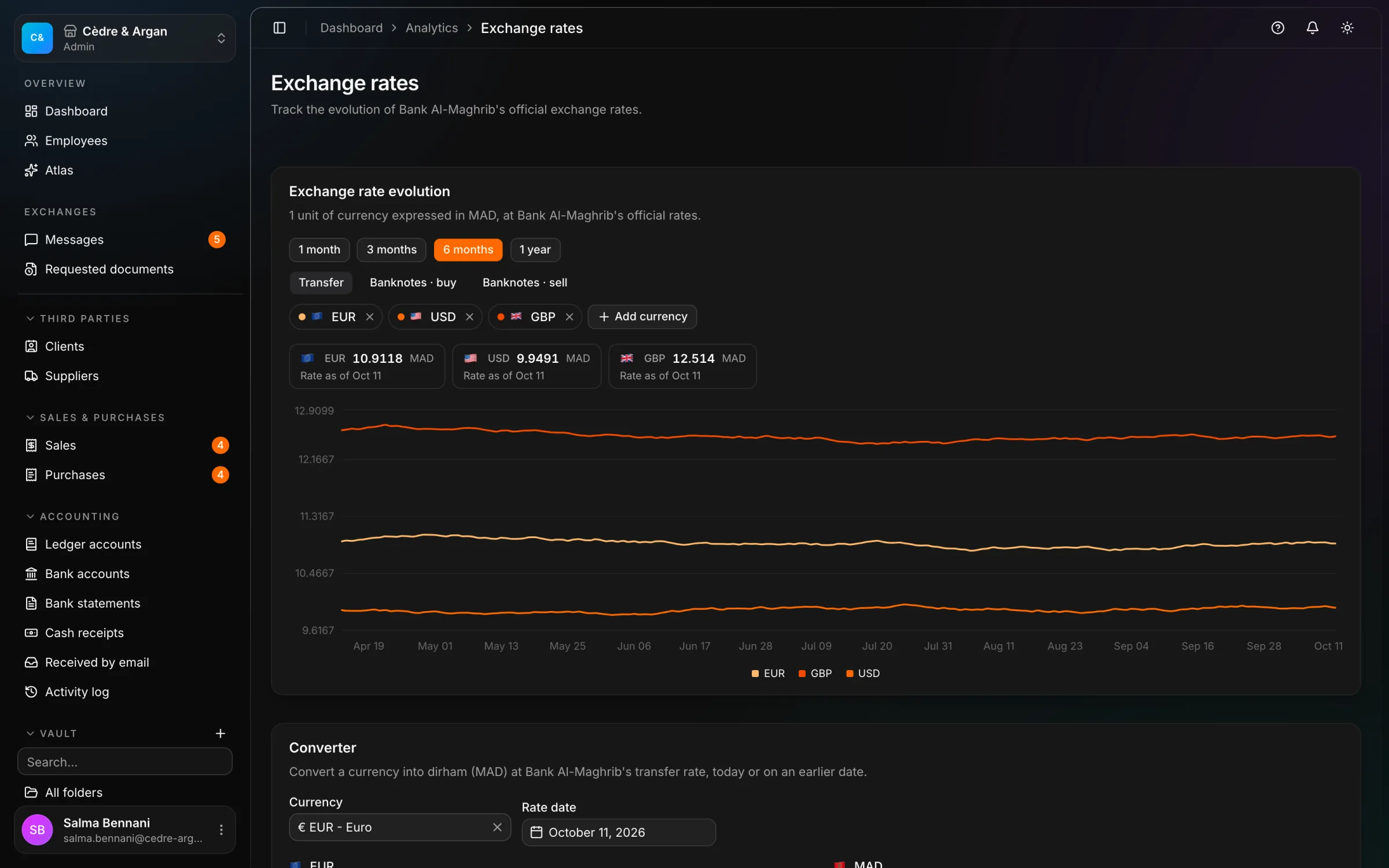Open Salma Bennani user options menu
The width and height of the screenshot is (1389, 868).
coord(221,830)
